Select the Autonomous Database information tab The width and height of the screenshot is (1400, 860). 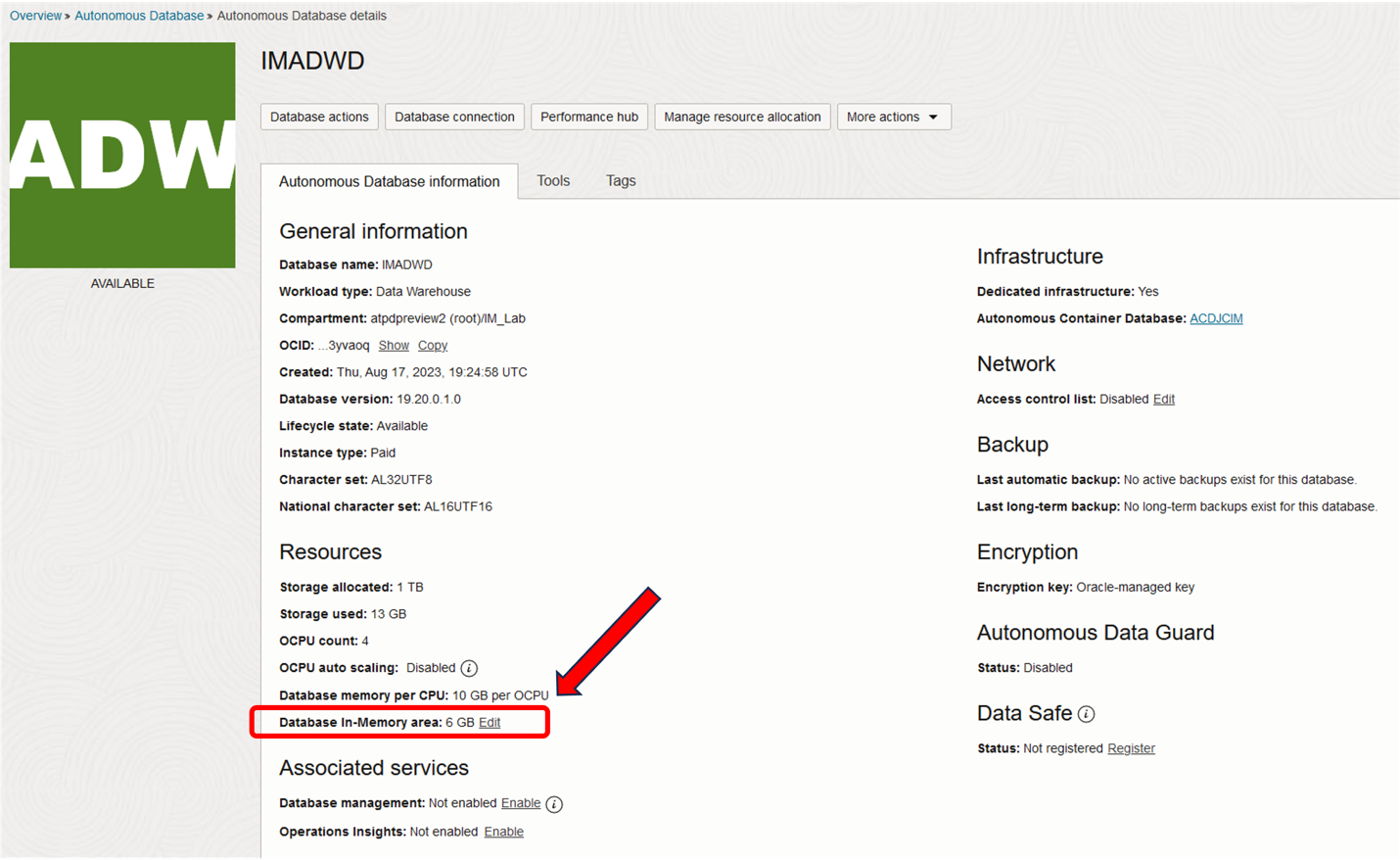coord(390,181)
